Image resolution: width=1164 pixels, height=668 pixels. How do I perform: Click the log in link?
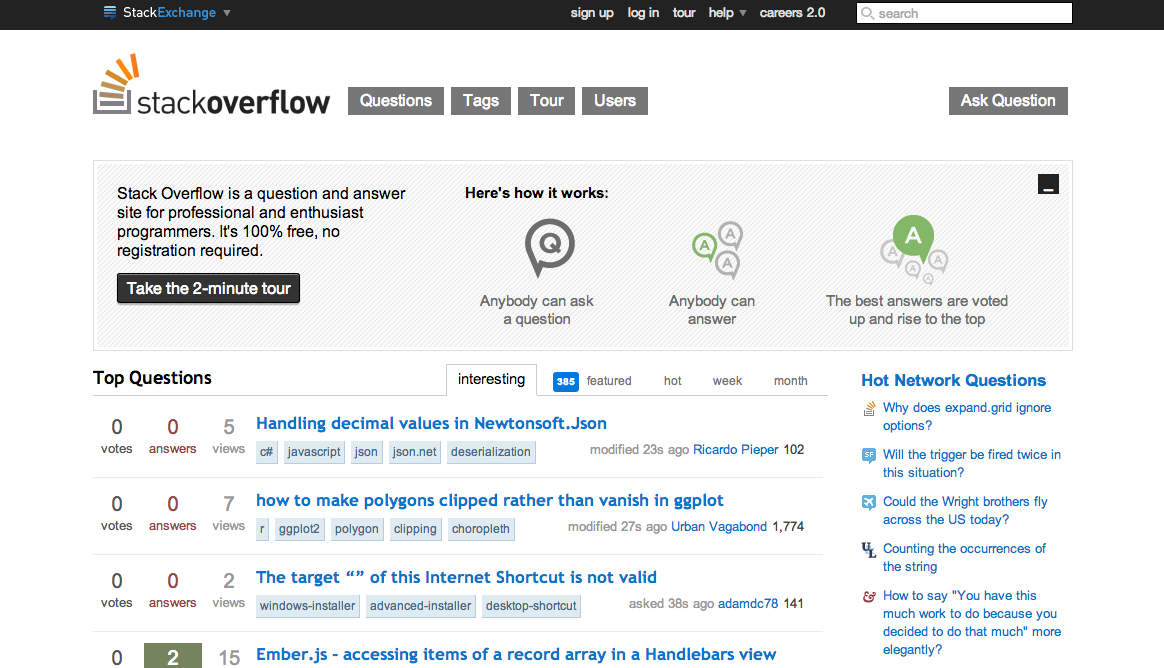click(643, 13)
